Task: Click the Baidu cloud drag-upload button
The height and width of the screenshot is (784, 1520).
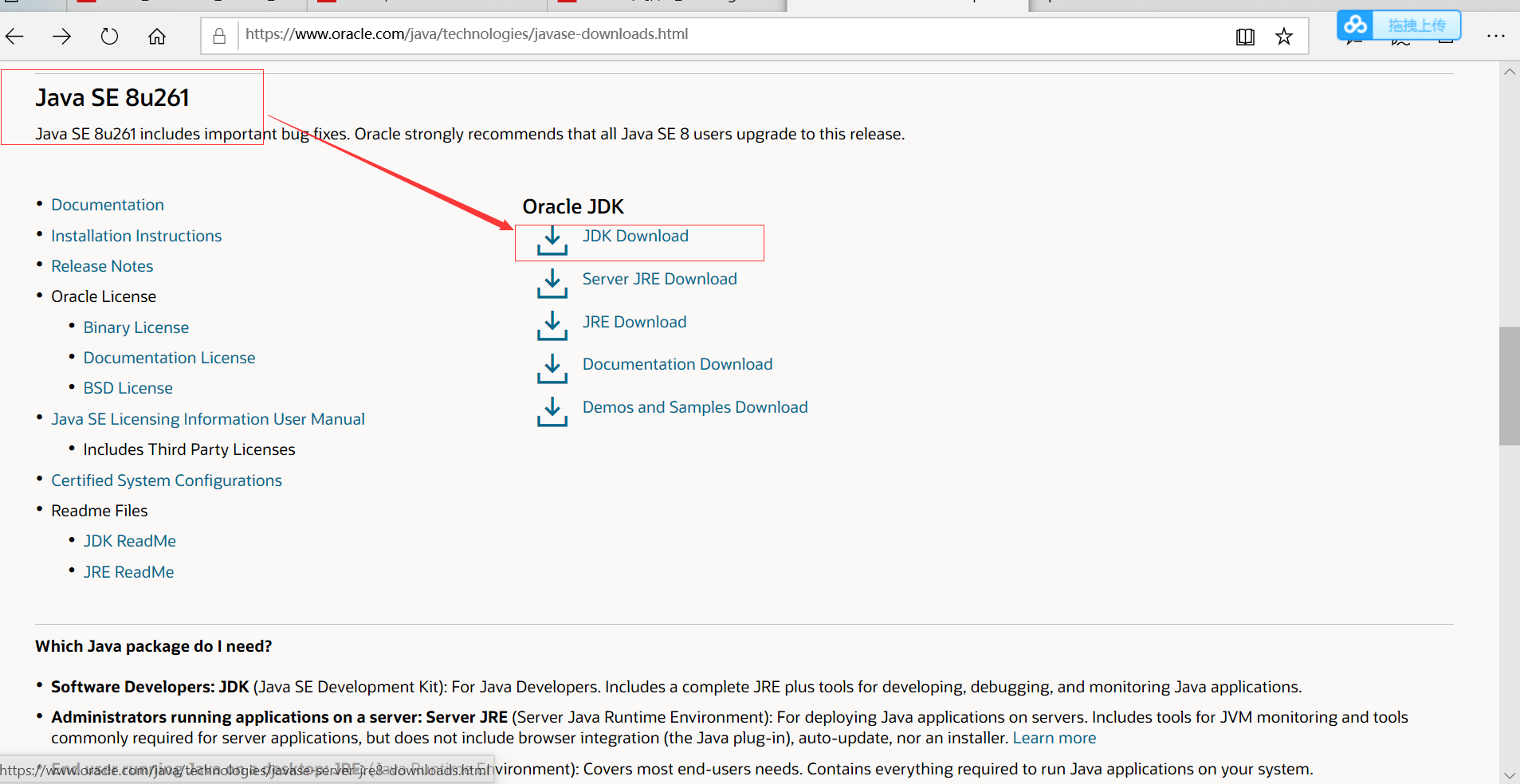Action: (1399, 25)
